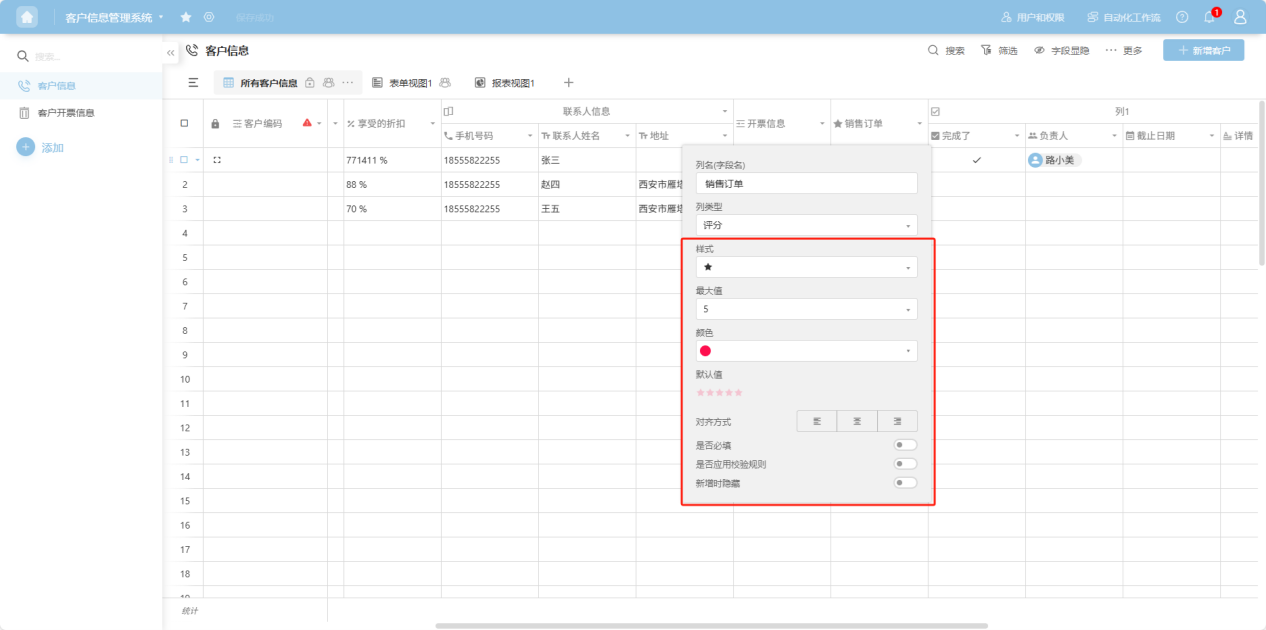Open the 样式 star style dropdown

(806, 268)
